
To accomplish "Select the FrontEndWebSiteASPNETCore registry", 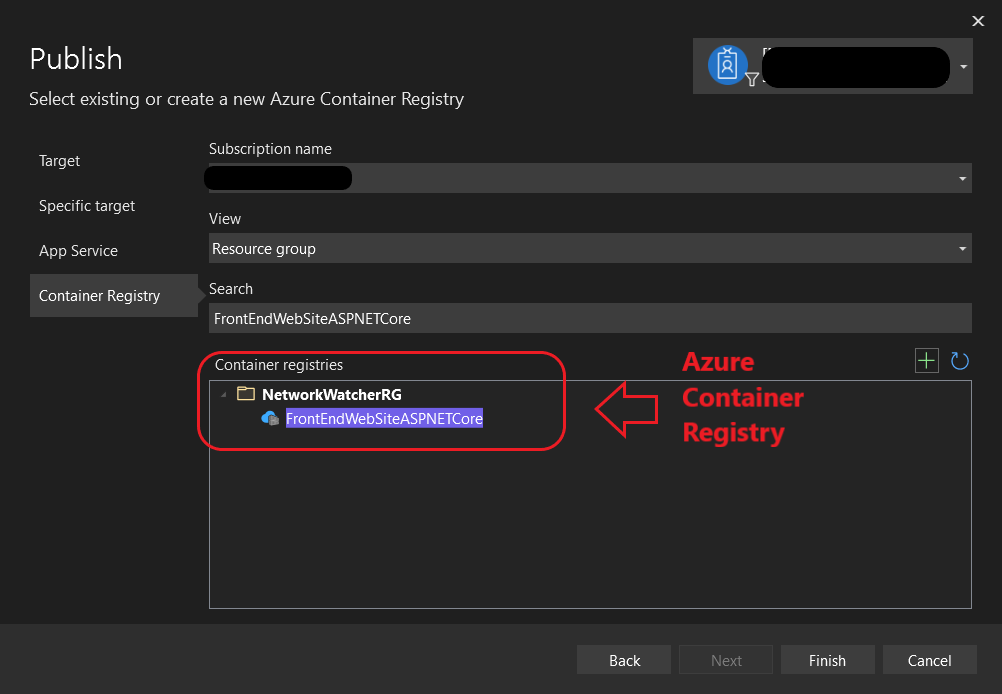I will (x=384, y=419).
